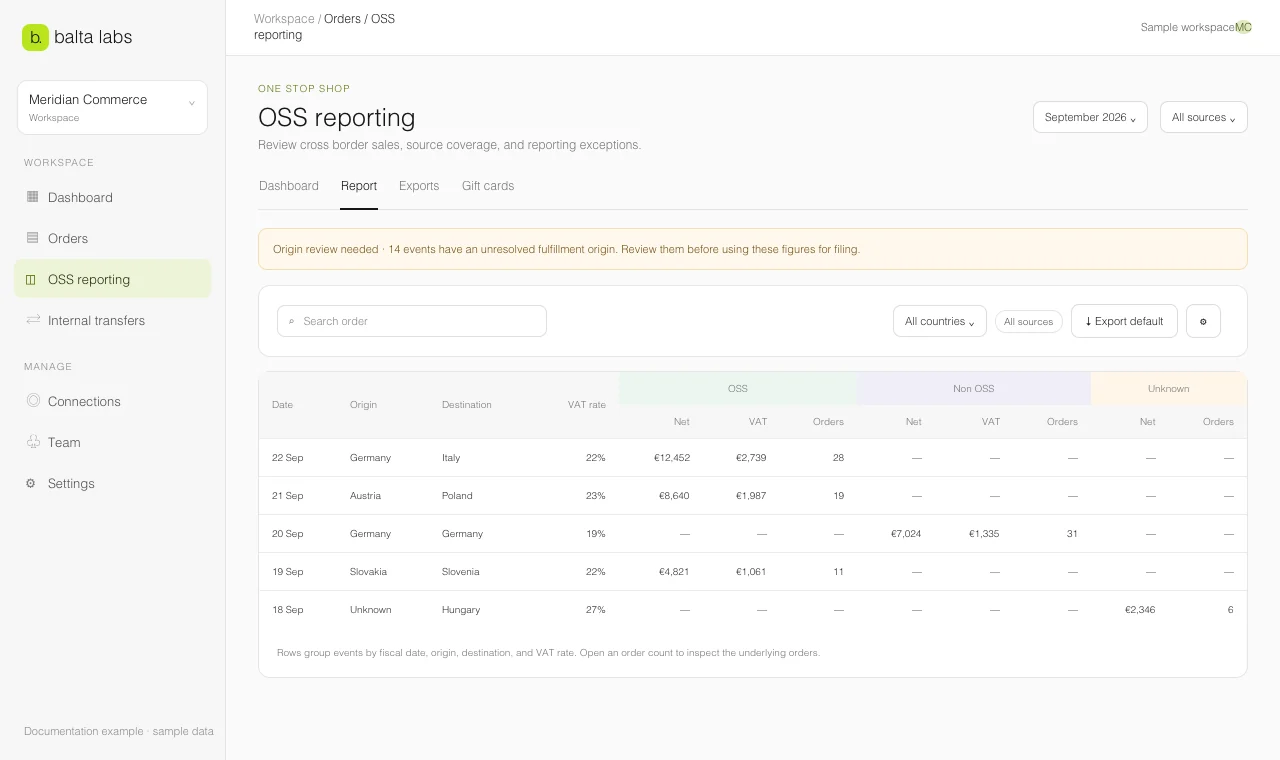Click the All sources filter chip

(1029, 321)
